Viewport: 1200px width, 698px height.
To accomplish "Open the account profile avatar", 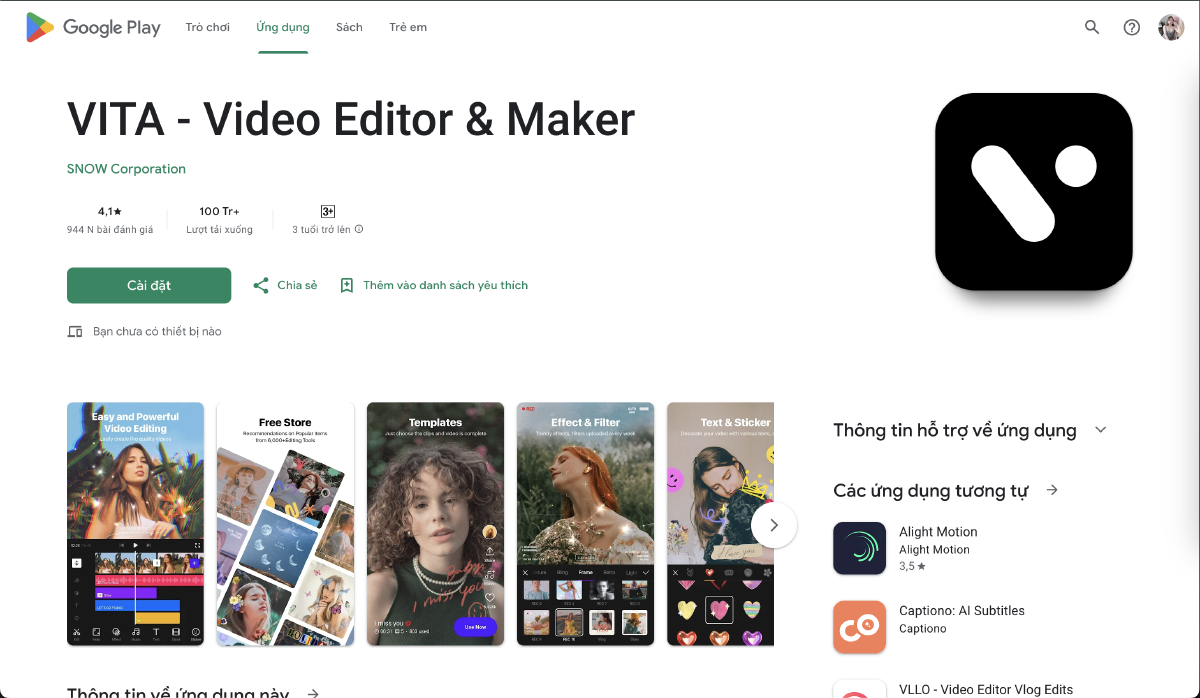I will pos(1171,27).
